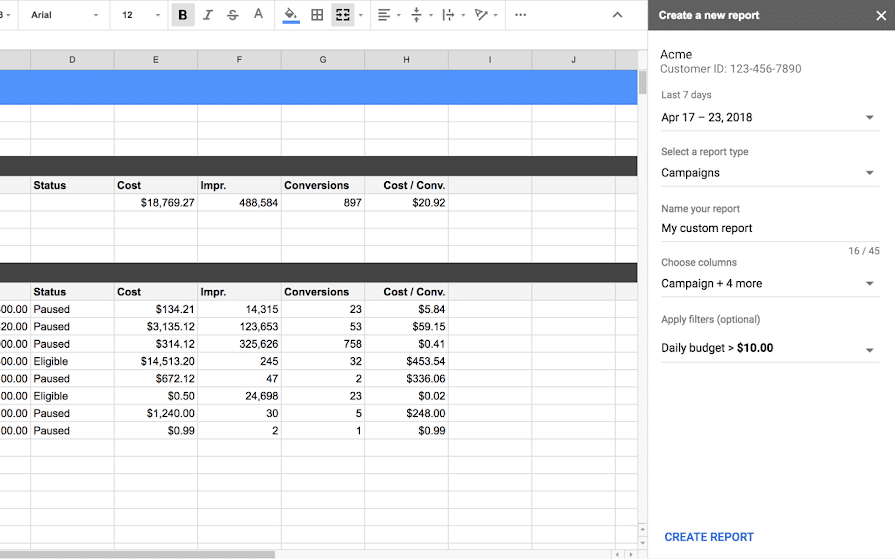Toggle bold formatting
The image size is (895, 559).
[183, 15]
